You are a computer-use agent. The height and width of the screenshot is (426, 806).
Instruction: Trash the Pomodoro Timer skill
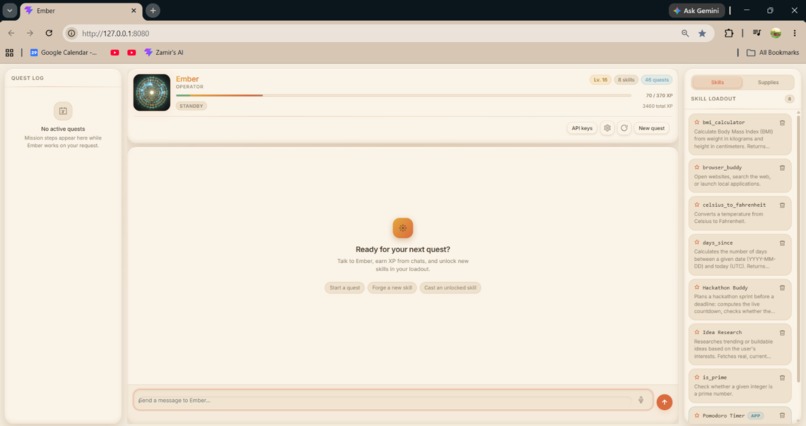[782, 415]
